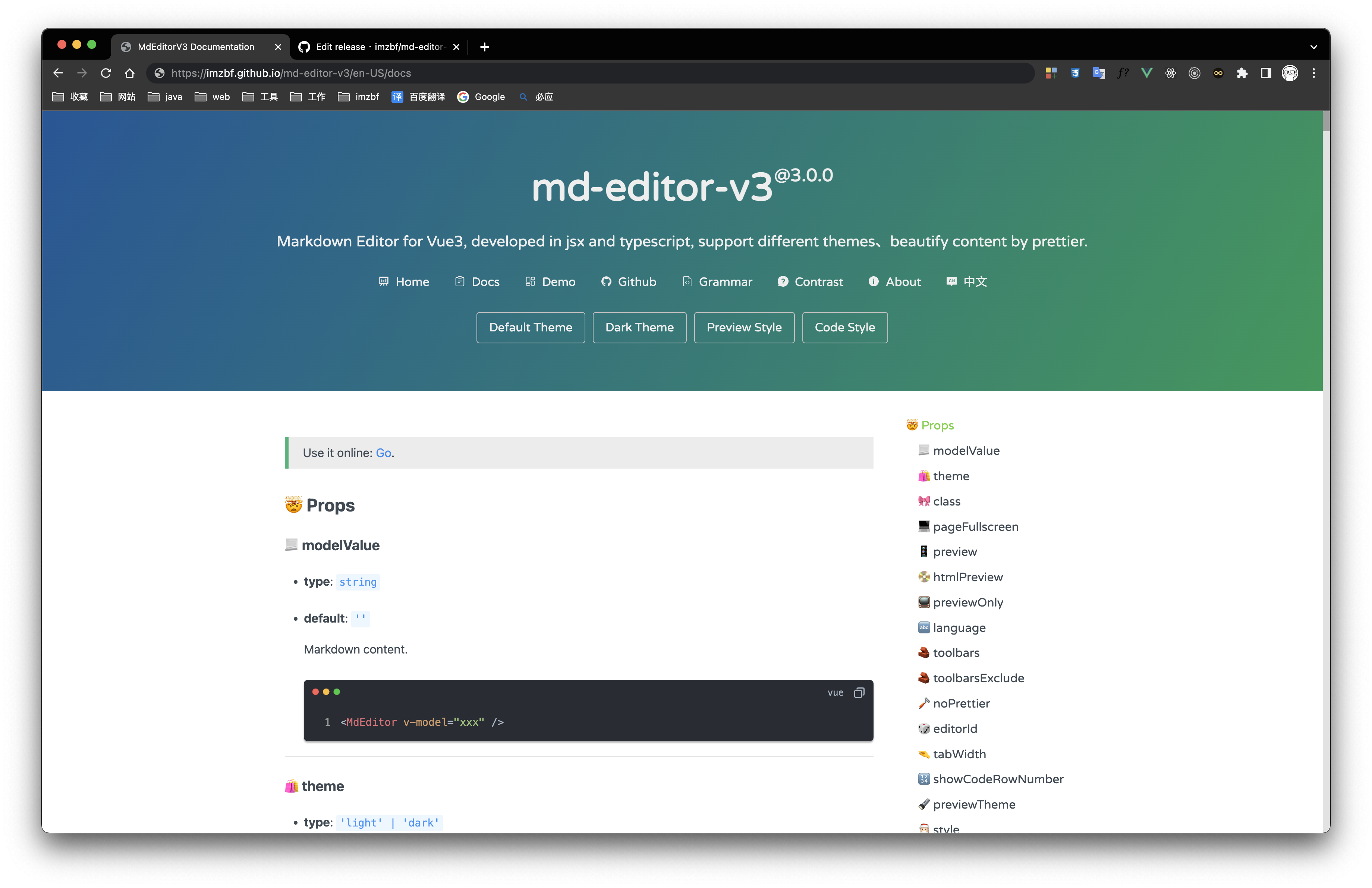Toggle the Preview Style option

744,327
